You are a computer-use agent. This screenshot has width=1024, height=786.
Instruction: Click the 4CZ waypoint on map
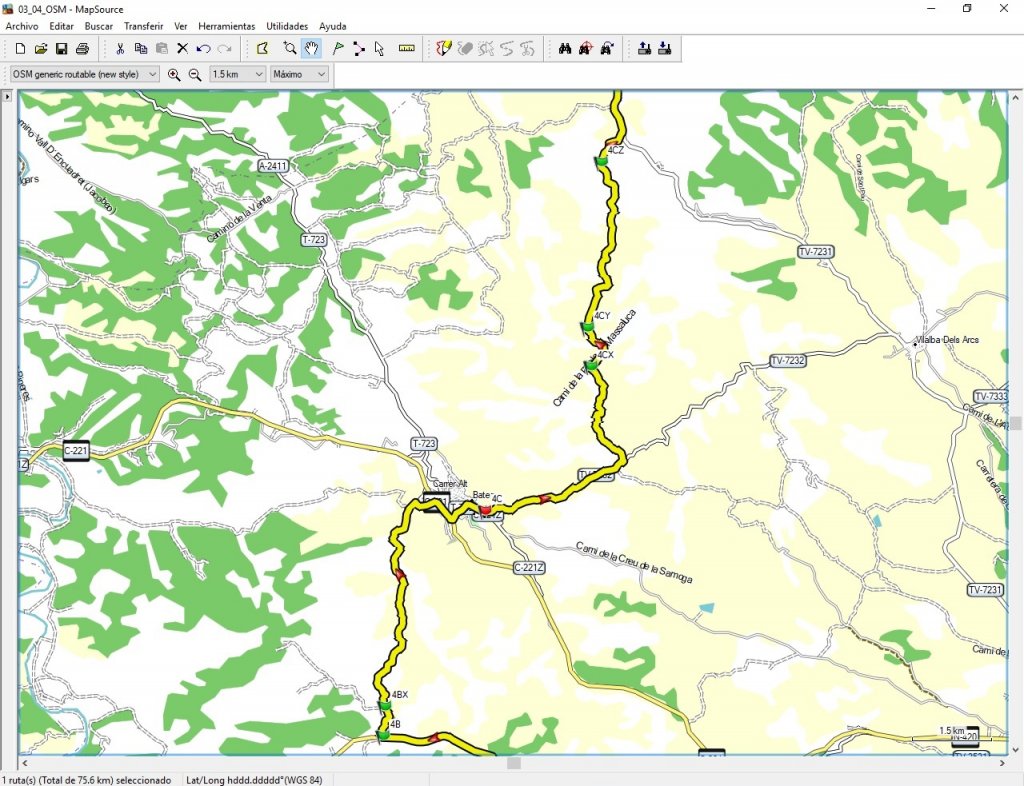(x=602, y=160)
